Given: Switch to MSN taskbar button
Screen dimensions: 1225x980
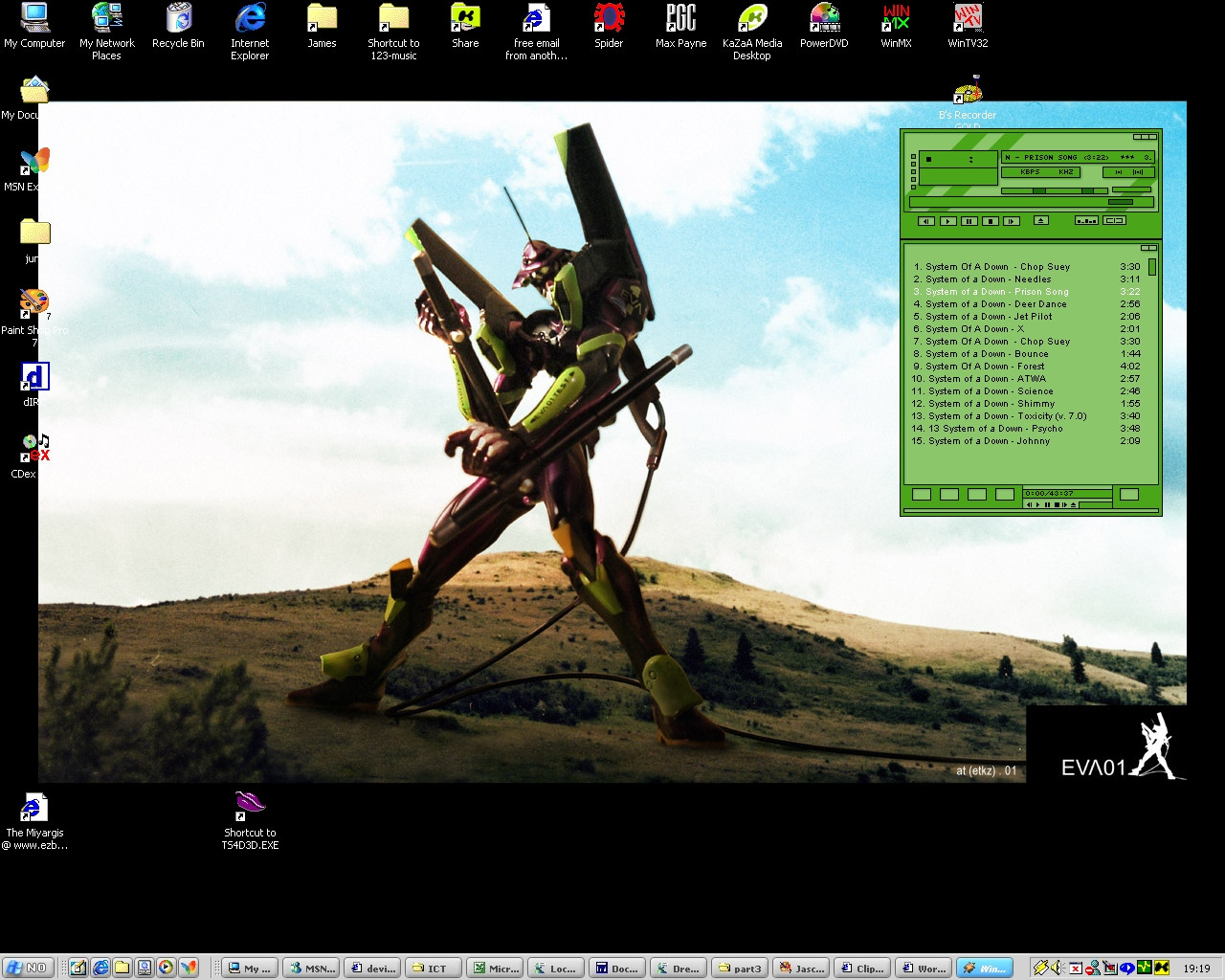Looking at the screenshot, I should [313, 969].
